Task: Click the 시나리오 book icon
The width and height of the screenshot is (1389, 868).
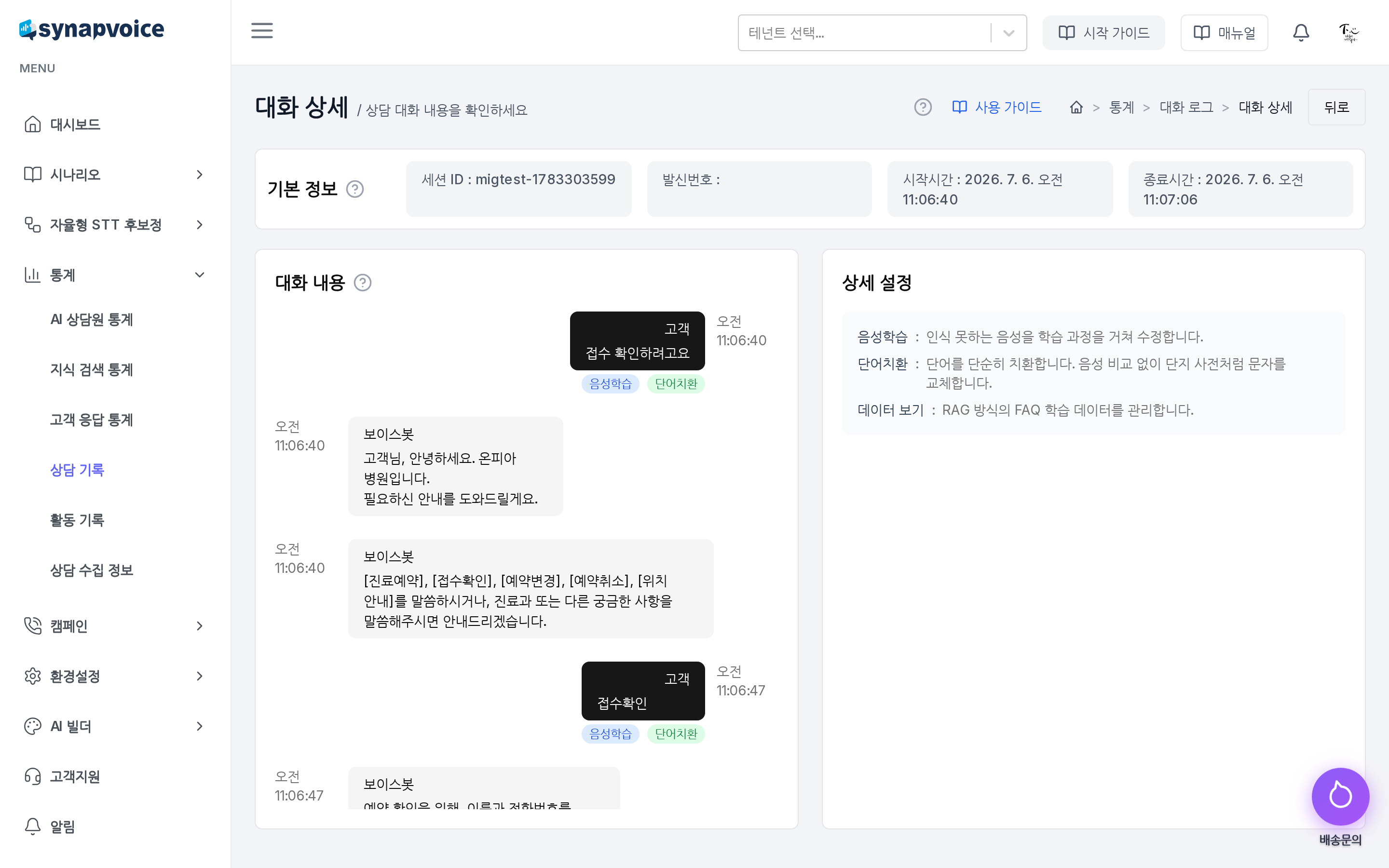Action: point(33,175)
